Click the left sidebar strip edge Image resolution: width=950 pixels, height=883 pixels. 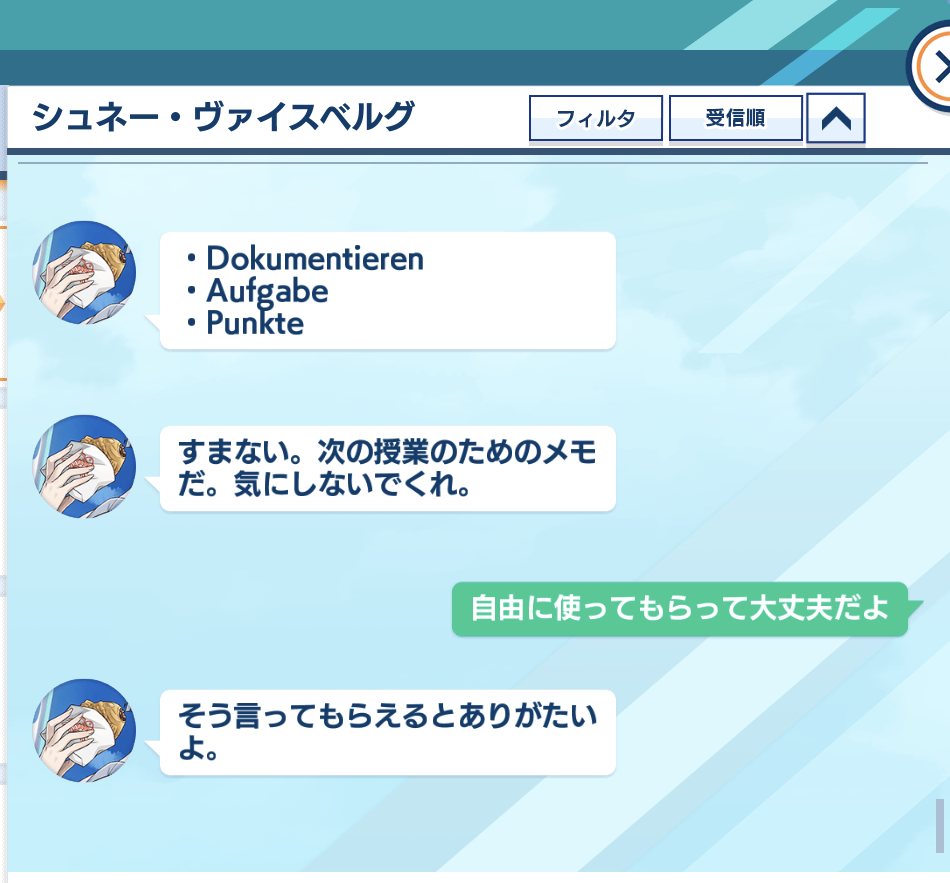point(3,485)
